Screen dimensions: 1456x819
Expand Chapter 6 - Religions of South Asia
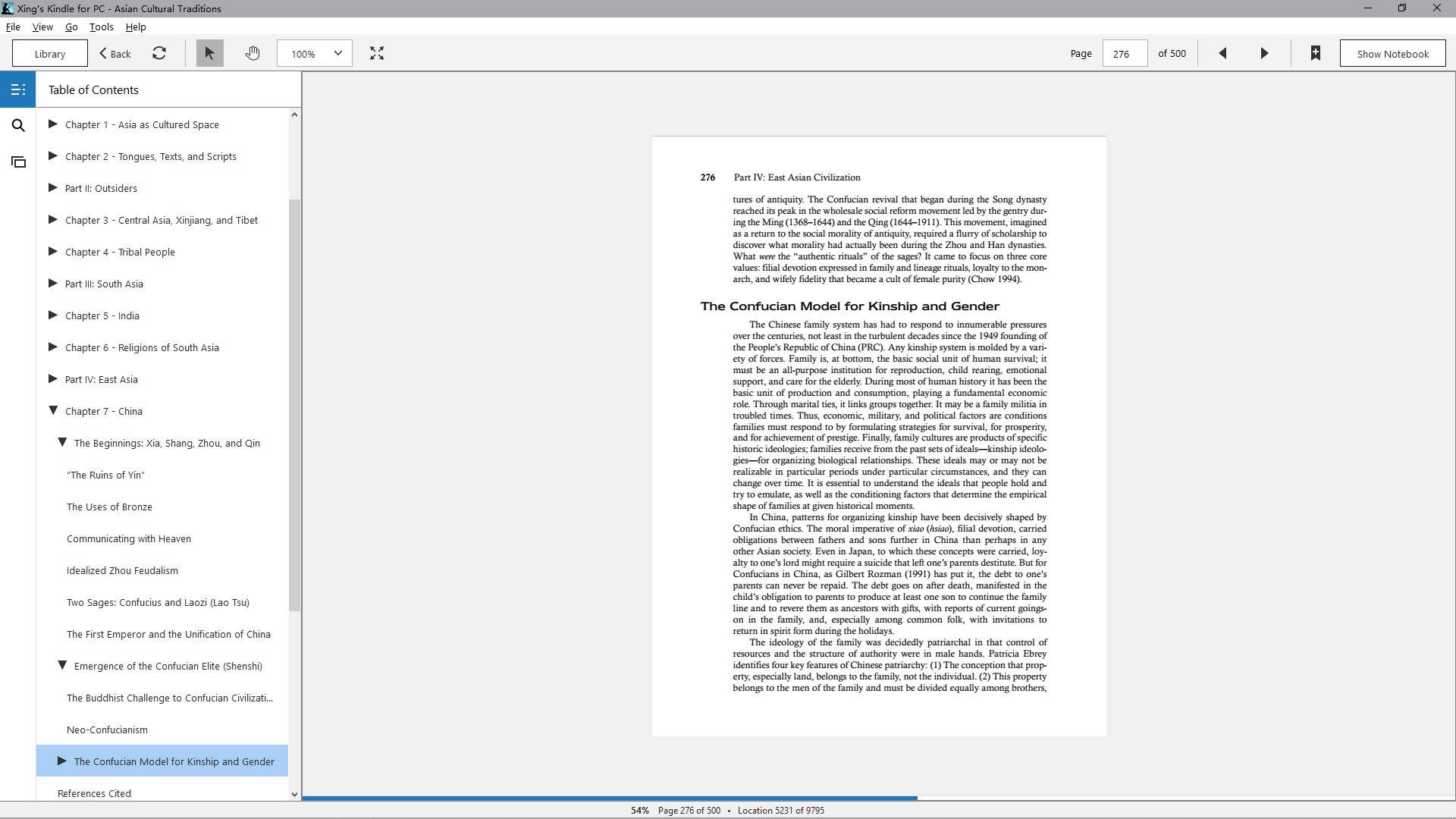pos(53,347)
